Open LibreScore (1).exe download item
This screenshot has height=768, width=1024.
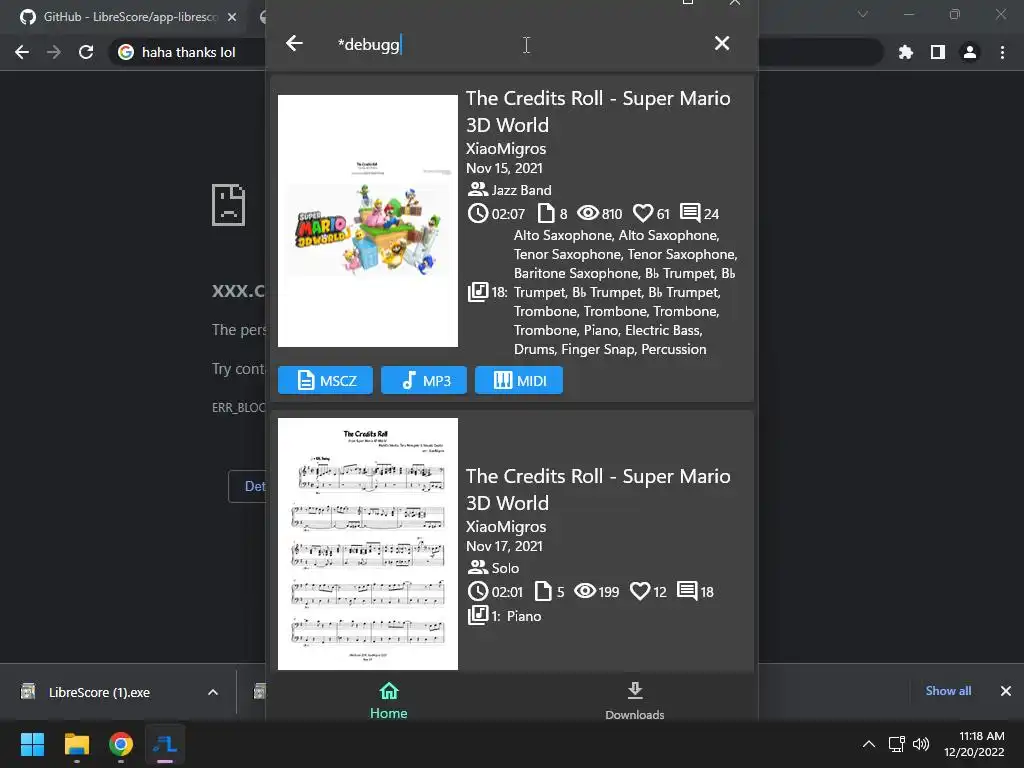[x=99, y=692]
